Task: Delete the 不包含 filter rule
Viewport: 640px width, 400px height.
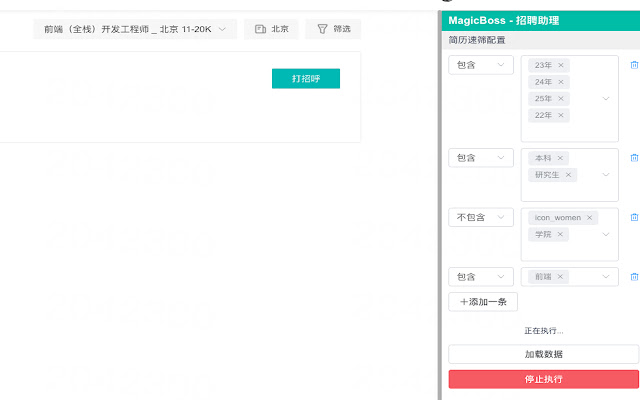Action: point(634,217)
